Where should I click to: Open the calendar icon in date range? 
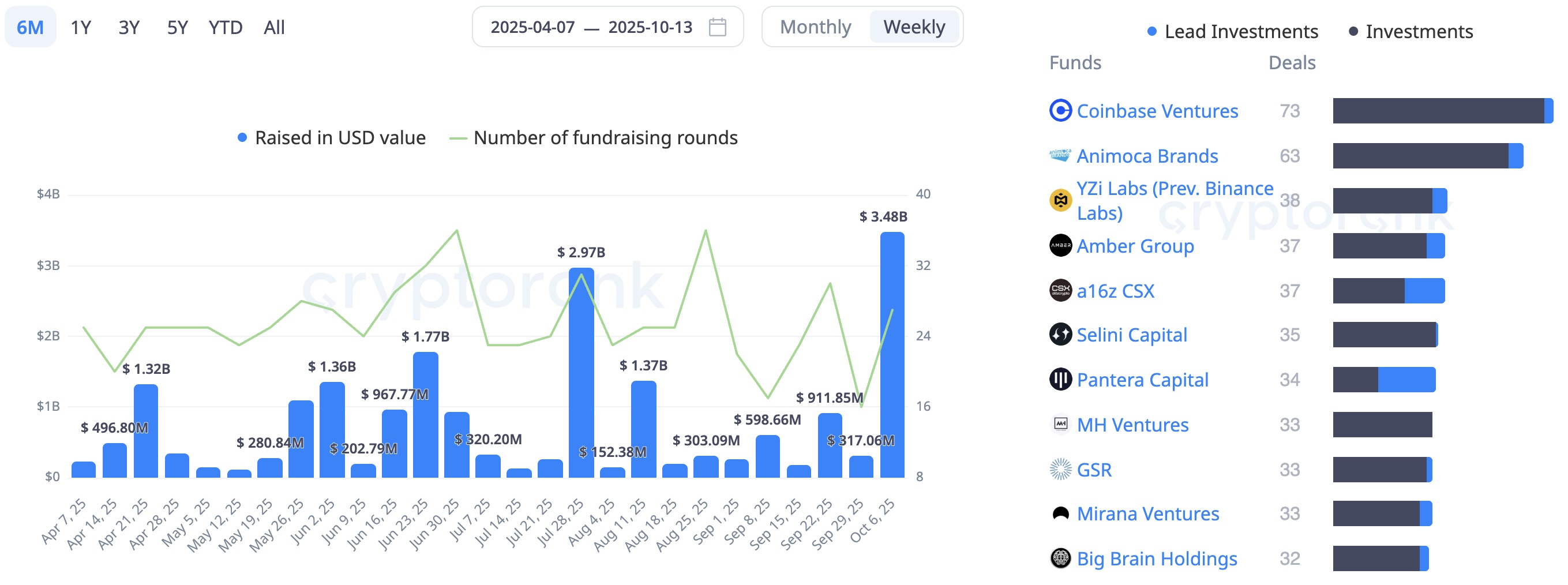[x=718, y=27]
